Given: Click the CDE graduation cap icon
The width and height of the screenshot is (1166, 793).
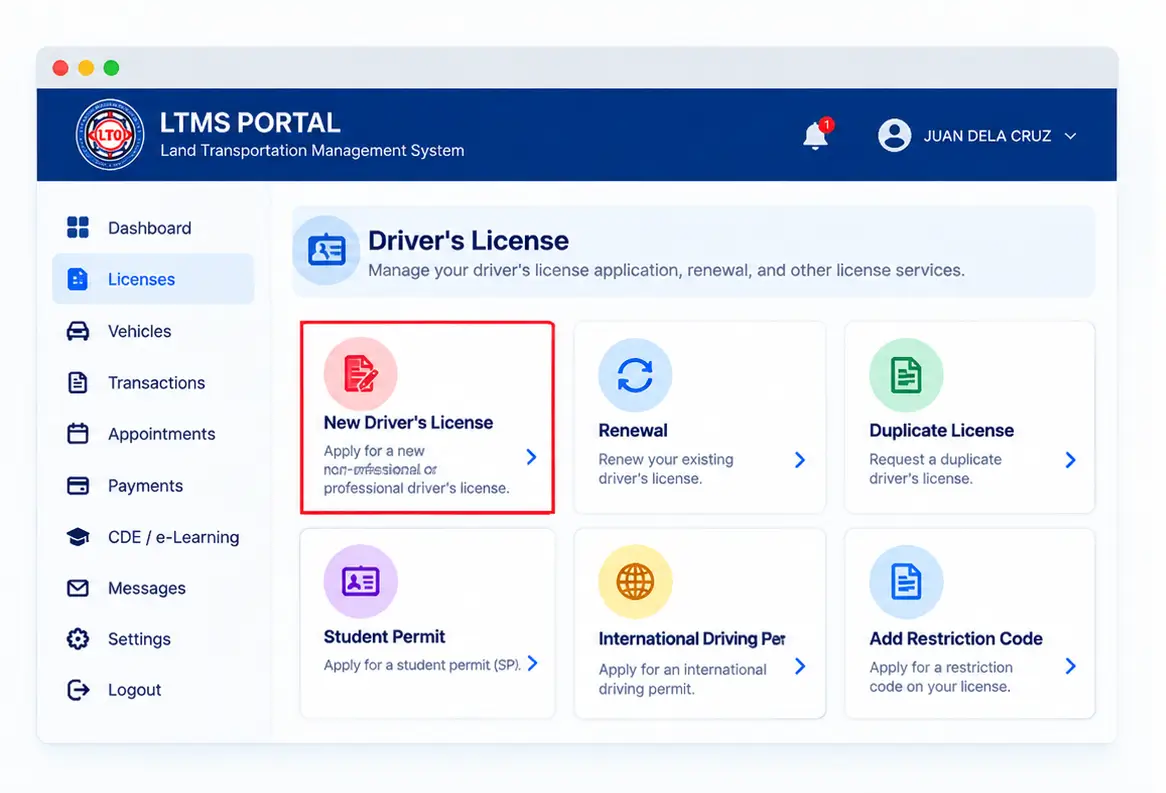Looking at the screenshot, I should [x=78, y=537].
